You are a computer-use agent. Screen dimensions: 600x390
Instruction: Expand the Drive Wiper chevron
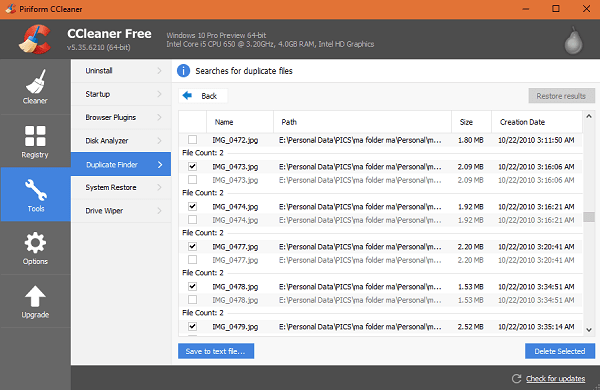pos(160,211)
